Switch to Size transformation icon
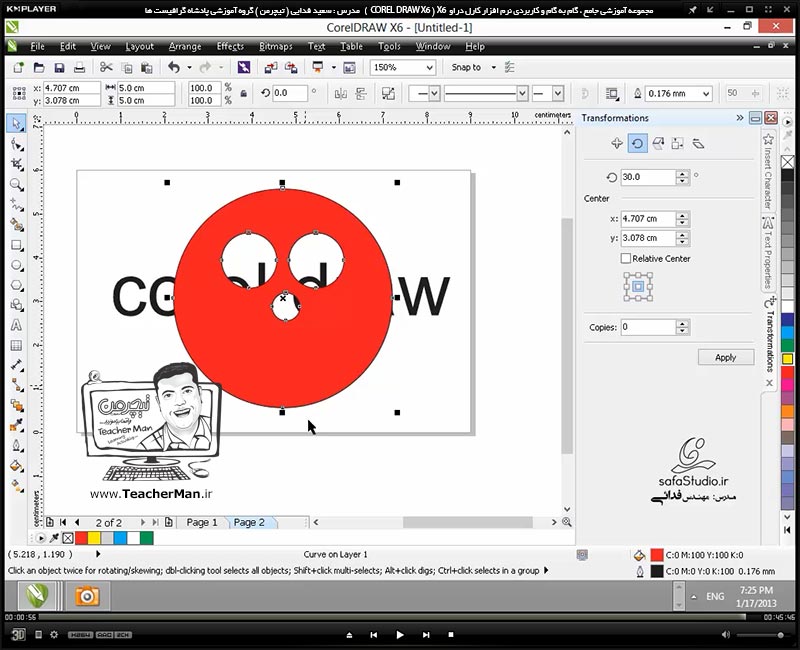Viewport: 800px width, 650px height. click(678, 143)
